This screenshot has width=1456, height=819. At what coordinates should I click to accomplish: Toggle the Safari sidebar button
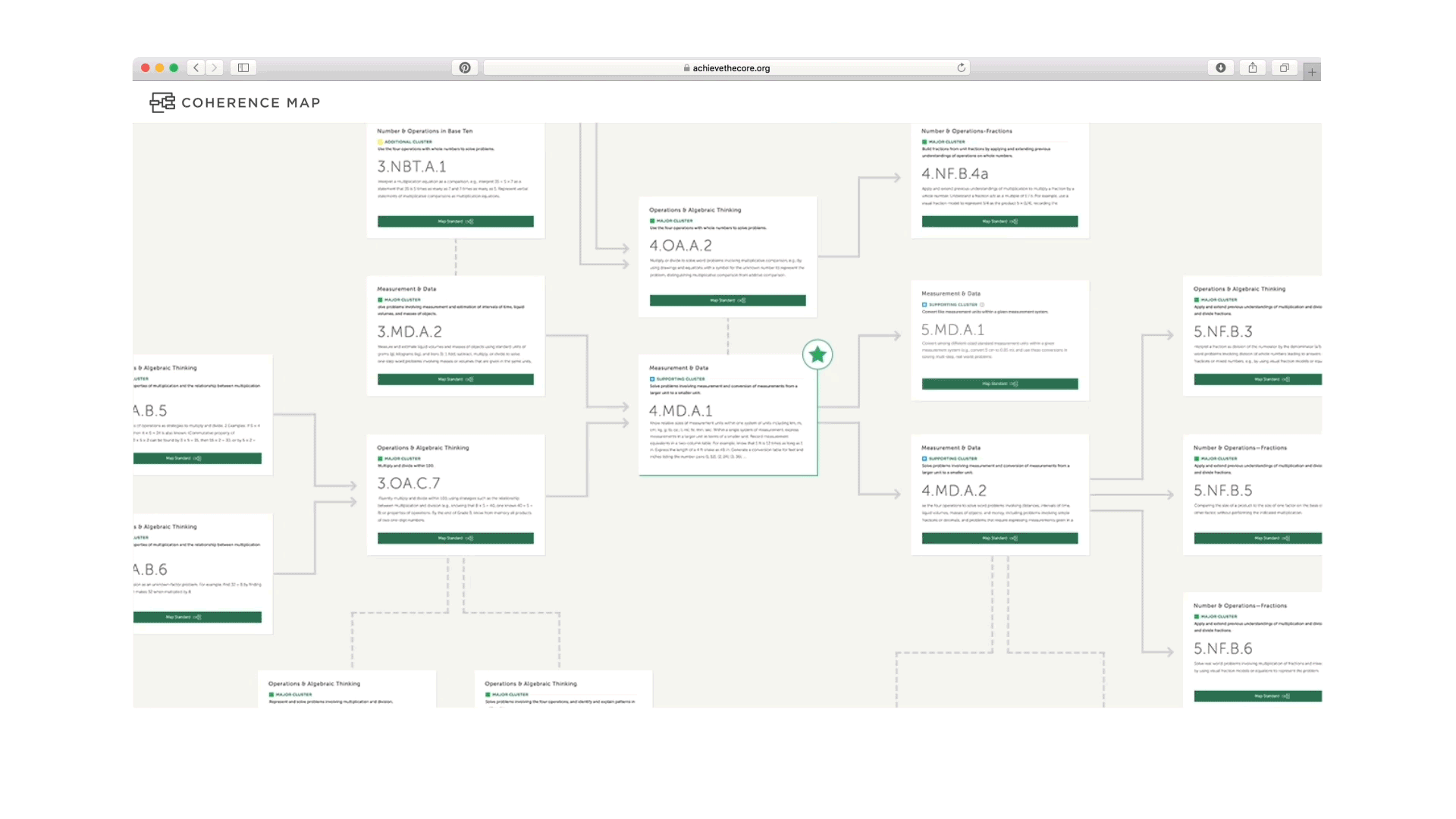click(x=243, y=67)
